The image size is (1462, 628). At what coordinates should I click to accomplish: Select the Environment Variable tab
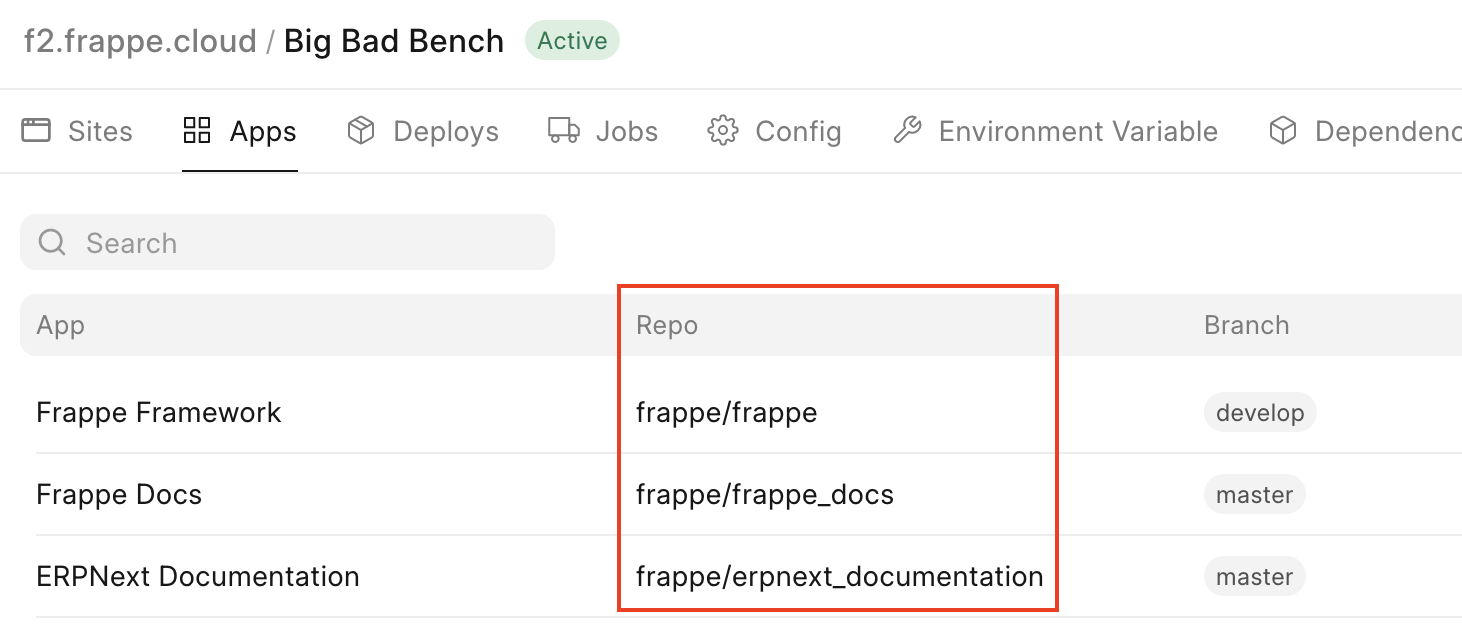click(x=1077, y=131)
